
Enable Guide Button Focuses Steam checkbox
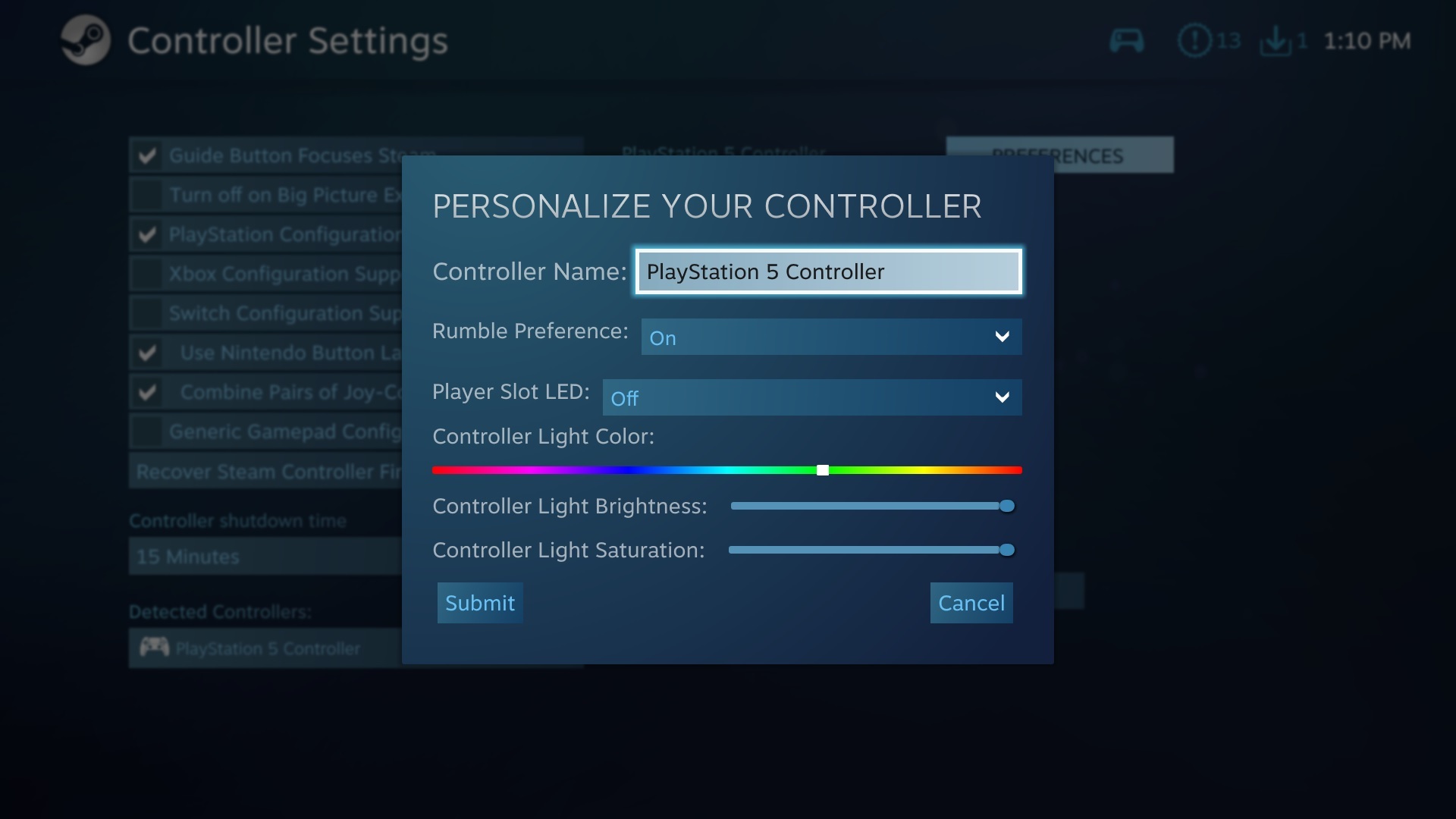click(x=147, y=155)
